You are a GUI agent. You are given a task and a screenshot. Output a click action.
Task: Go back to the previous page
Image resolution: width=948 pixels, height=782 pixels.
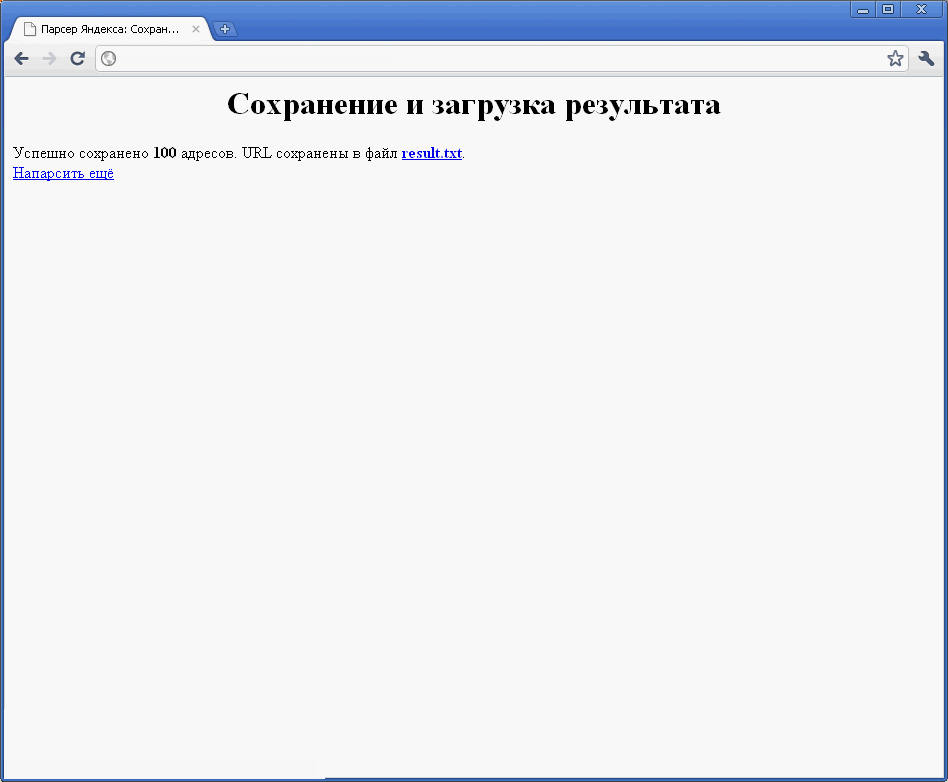[21, 59]
